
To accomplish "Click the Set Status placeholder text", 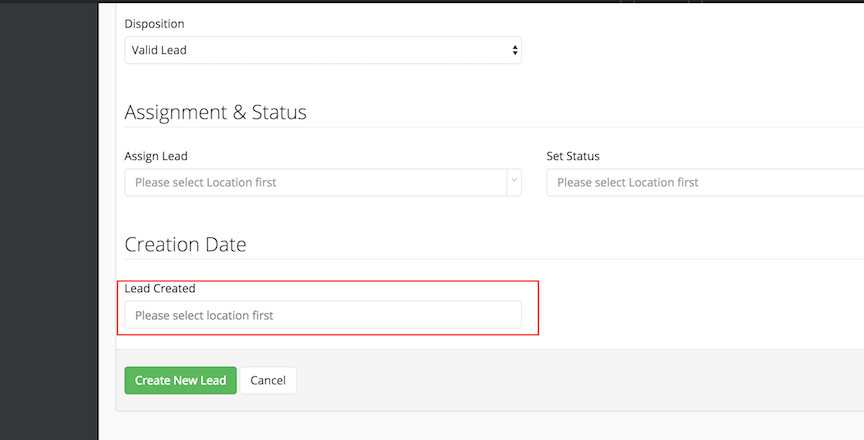I will click(627, 182).
